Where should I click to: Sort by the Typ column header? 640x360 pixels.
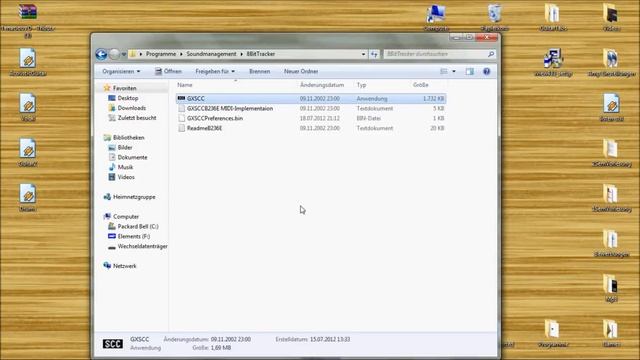click(x=362, y=85)
